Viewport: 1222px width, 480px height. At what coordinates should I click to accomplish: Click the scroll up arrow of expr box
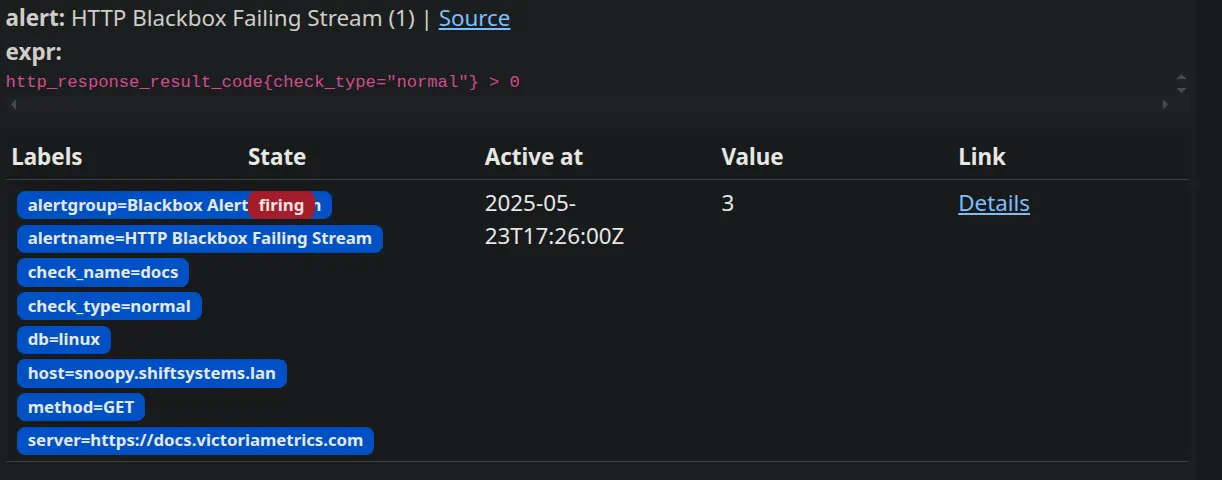pyautogui.click(x=1181, y=77)
